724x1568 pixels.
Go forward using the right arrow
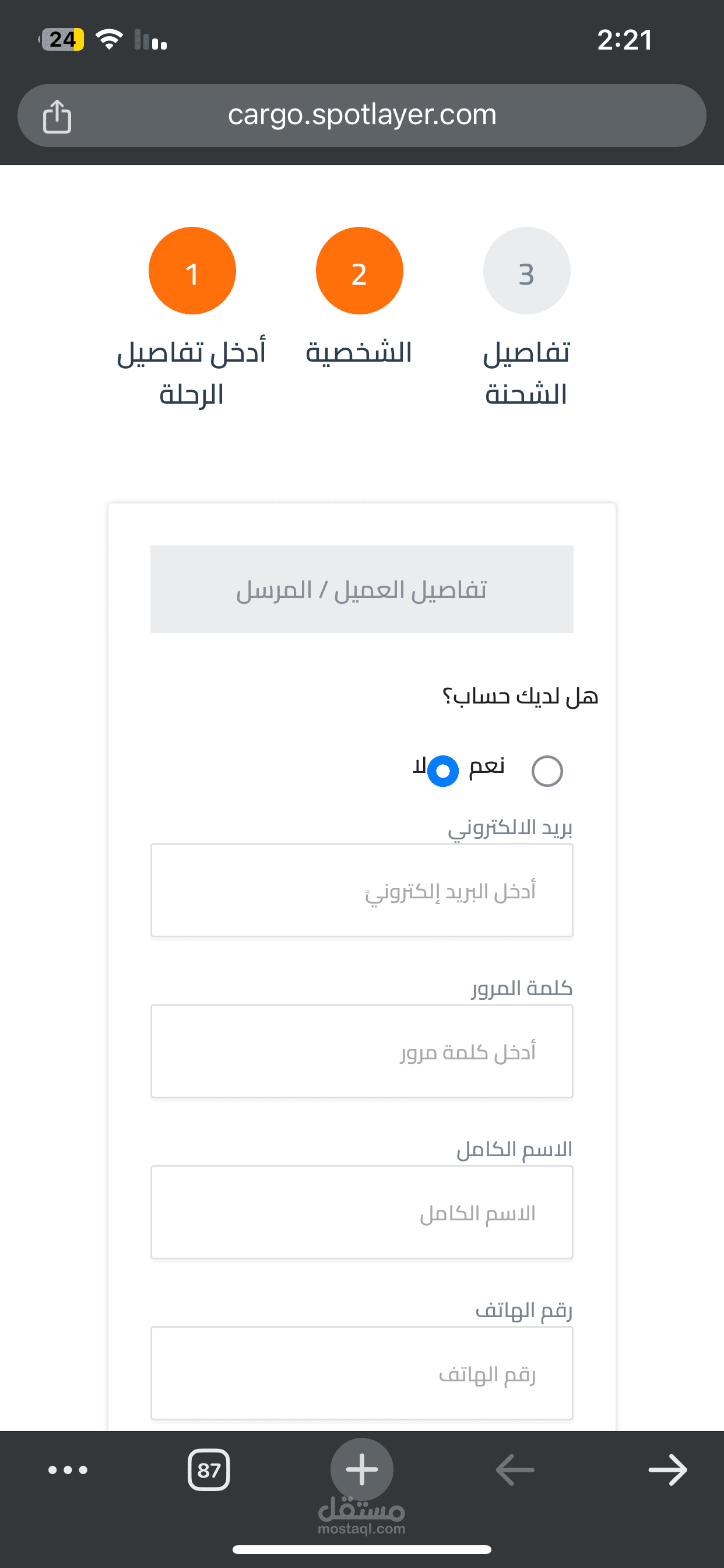[667, 1470]
